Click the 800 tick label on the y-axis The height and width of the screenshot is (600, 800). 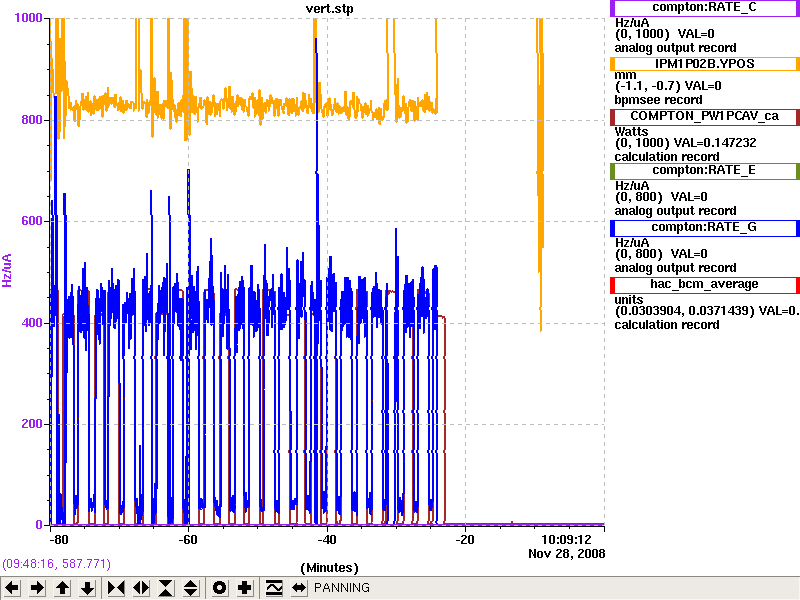coord(32,120)
